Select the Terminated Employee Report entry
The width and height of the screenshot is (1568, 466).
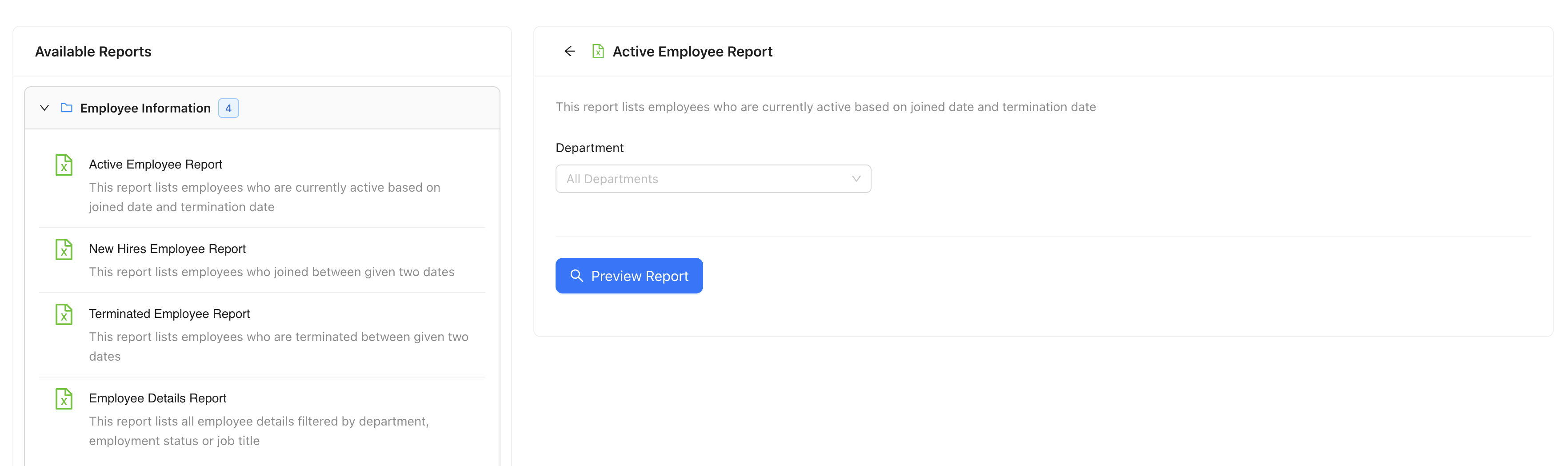click(170, 314)
